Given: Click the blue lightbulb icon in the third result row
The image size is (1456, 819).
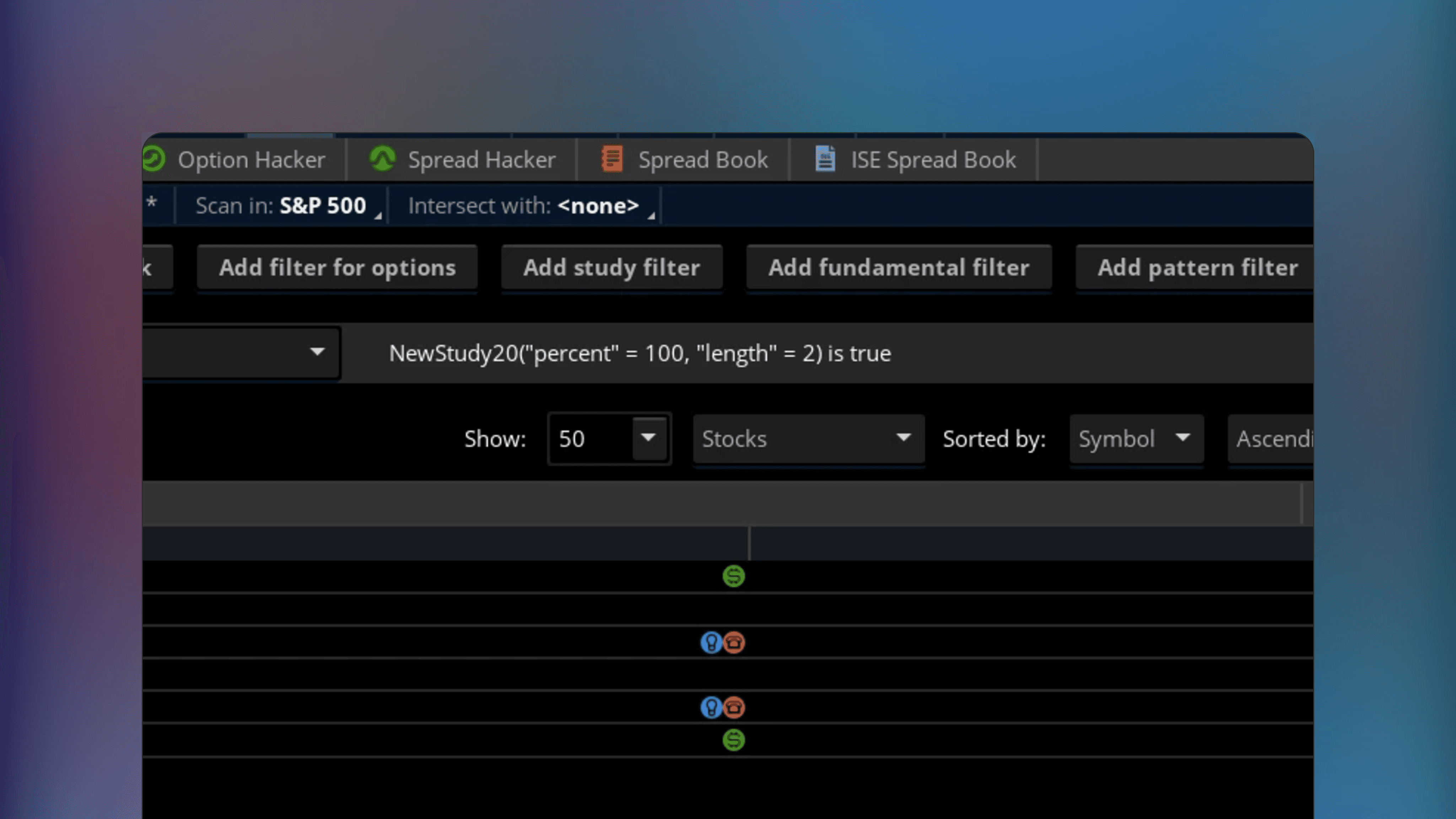Looking at the screenshot, I should coord(711,642).
